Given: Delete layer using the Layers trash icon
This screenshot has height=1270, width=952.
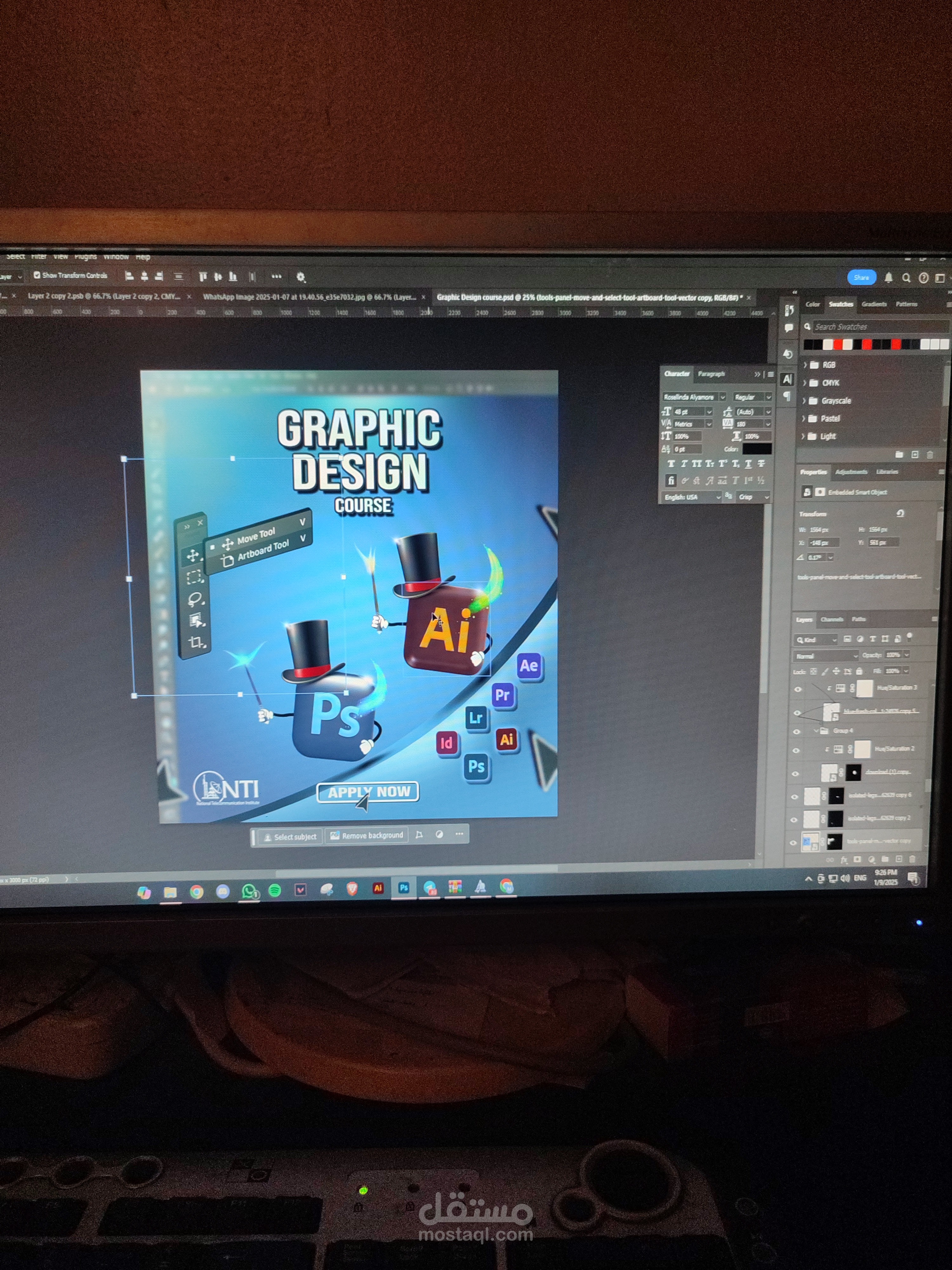Looking at the screenshot, I should tap(913, 859).
